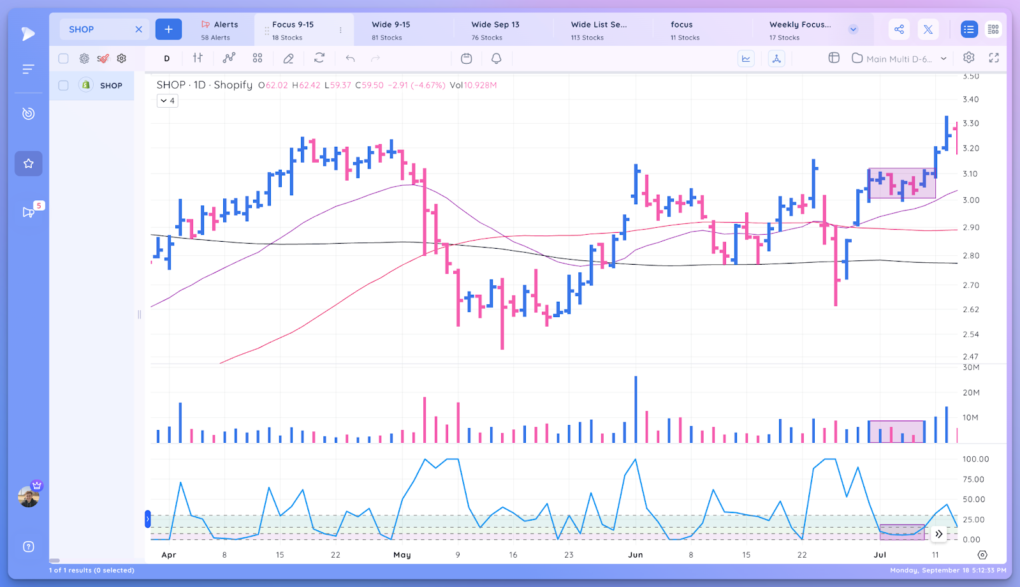Collapse the '4' indicator expander on the chart
The image size is (1020, 587).
166,100
